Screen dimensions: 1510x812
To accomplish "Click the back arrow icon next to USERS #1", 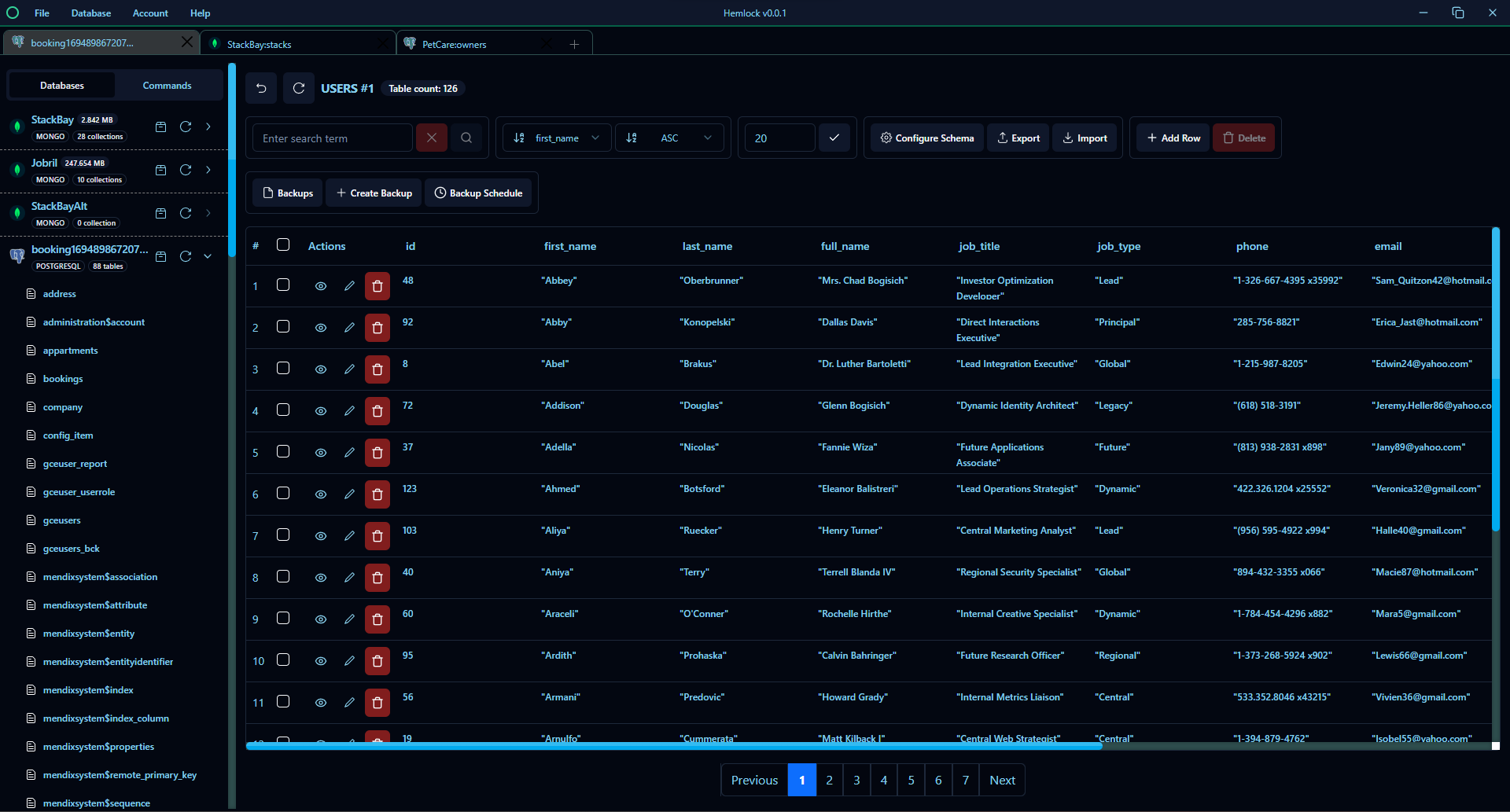I will click(261, 88).
